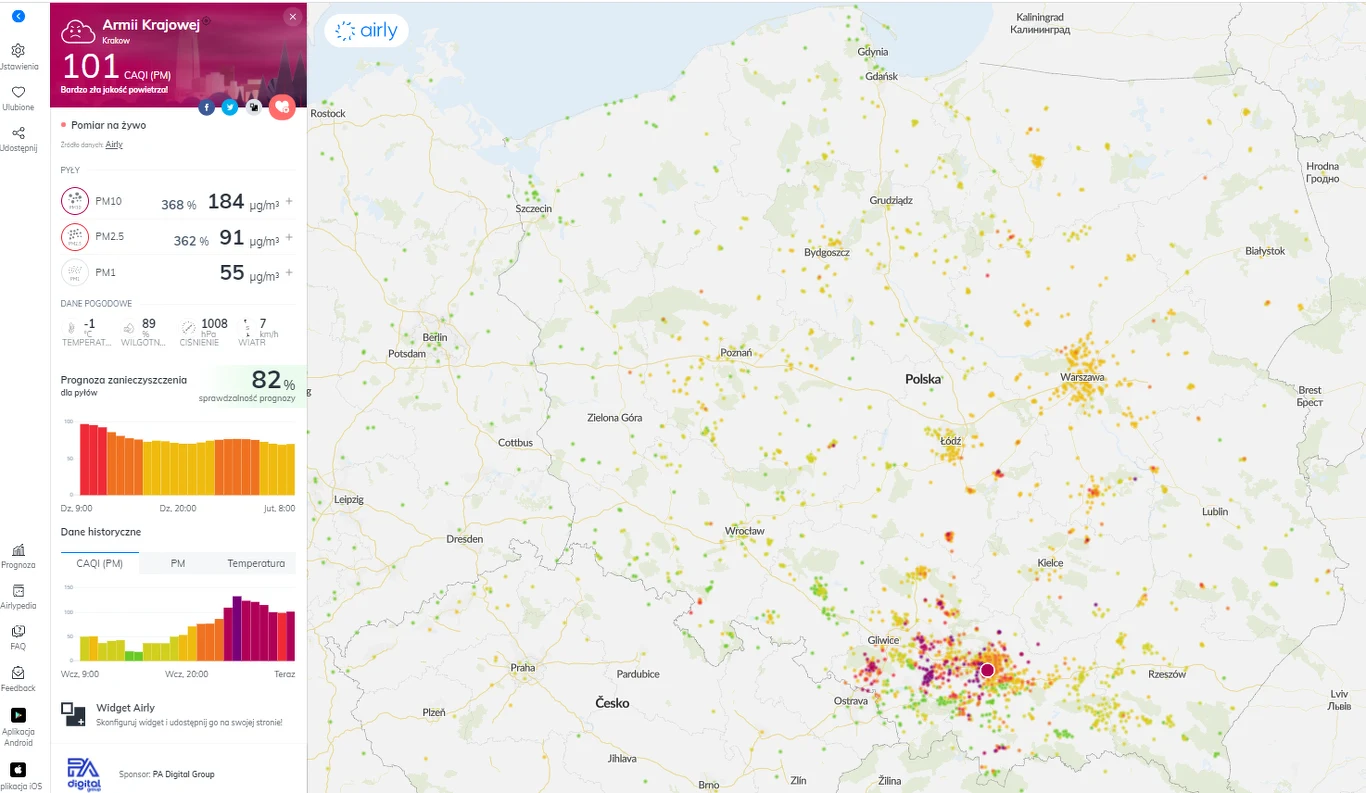Click the Aplikacja iOS Apple icon
This screenshot has height=793, width=1366.
(x=18, y=769)
